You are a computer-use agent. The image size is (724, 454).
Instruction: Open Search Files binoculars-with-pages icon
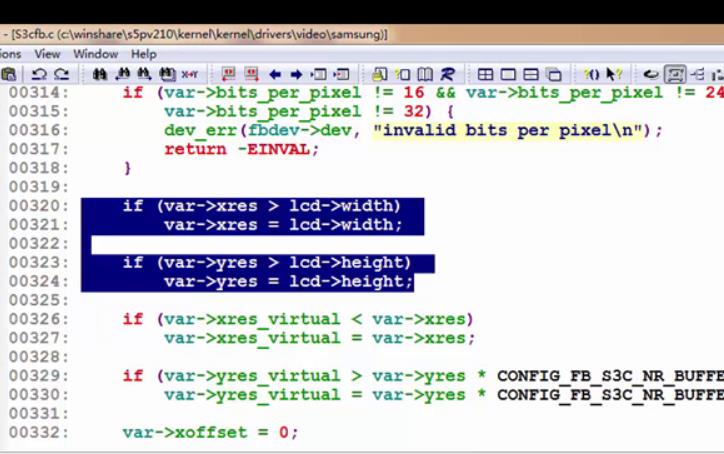tap(167, 74)
